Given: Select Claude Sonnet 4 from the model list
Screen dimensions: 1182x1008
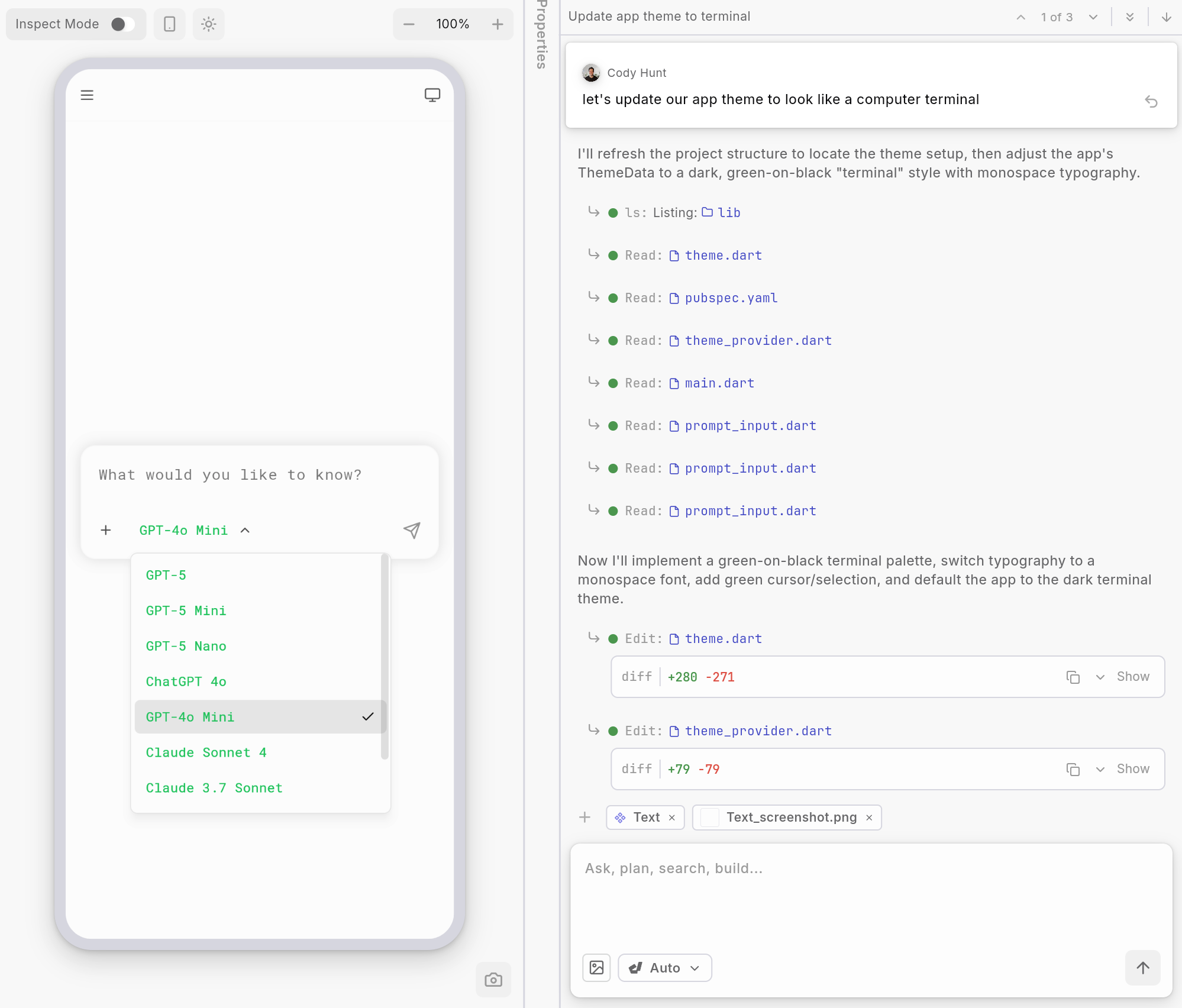Looking at the screenshot, I should (x=260, y=752).
